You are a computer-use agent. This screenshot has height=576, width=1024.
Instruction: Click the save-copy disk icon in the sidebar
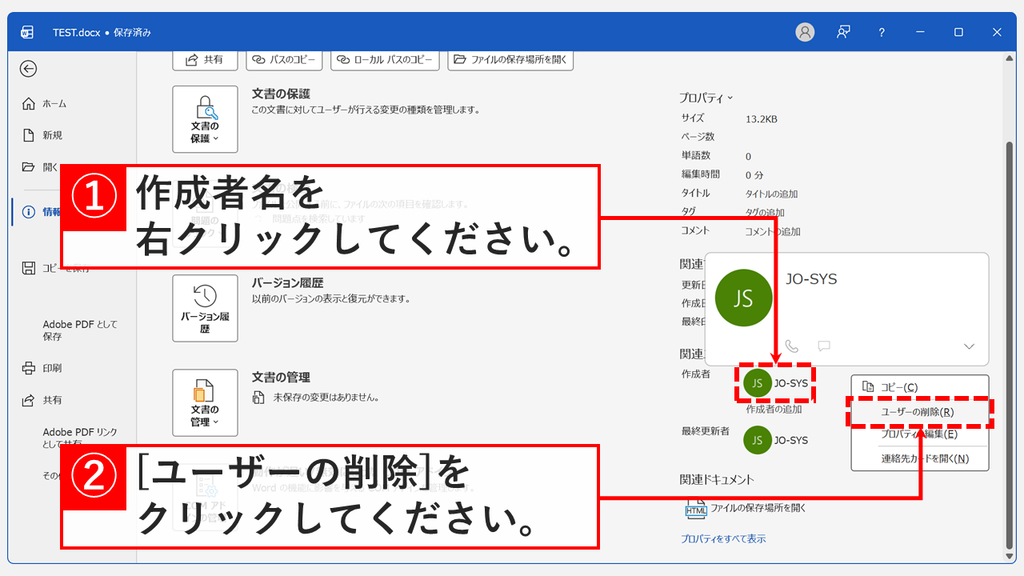point(28,268)
